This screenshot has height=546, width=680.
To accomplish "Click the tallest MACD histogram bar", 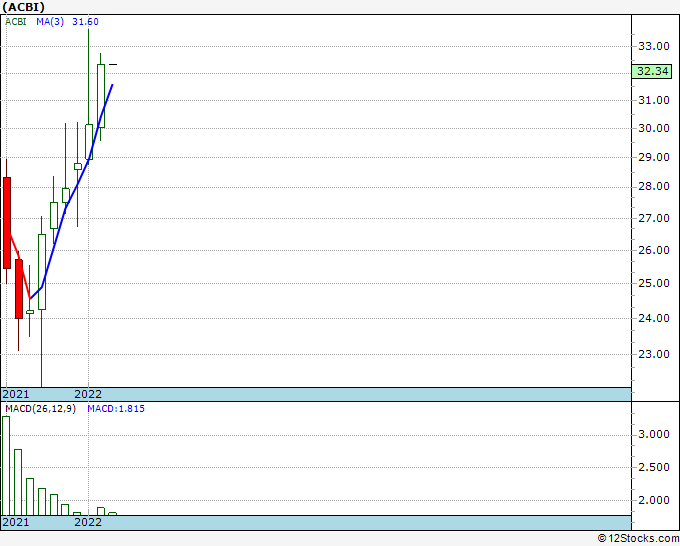I will pyautogui.click(x=6, y=465).
